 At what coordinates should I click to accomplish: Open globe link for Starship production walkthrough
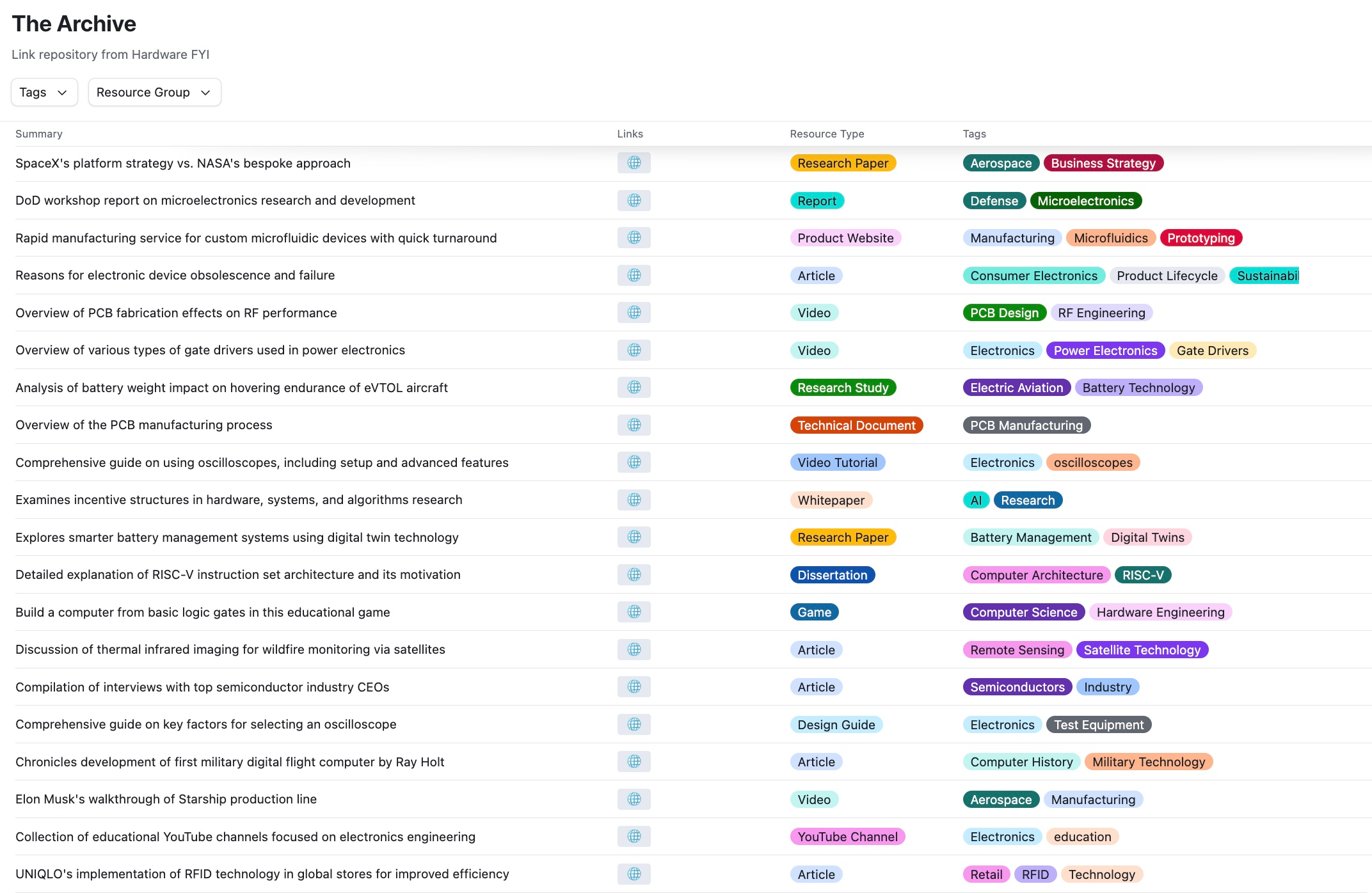(x=634, y=799)
